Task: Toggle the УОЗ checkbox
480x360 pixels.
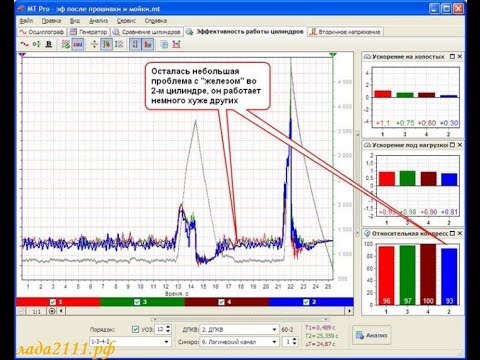Action: click(135, 329)
